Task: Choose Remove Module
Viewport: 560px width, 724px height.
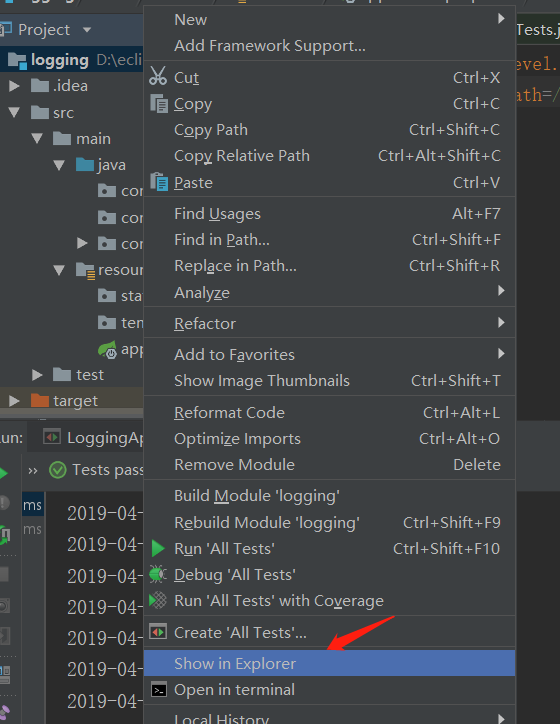Action: (x=330, y=464)
